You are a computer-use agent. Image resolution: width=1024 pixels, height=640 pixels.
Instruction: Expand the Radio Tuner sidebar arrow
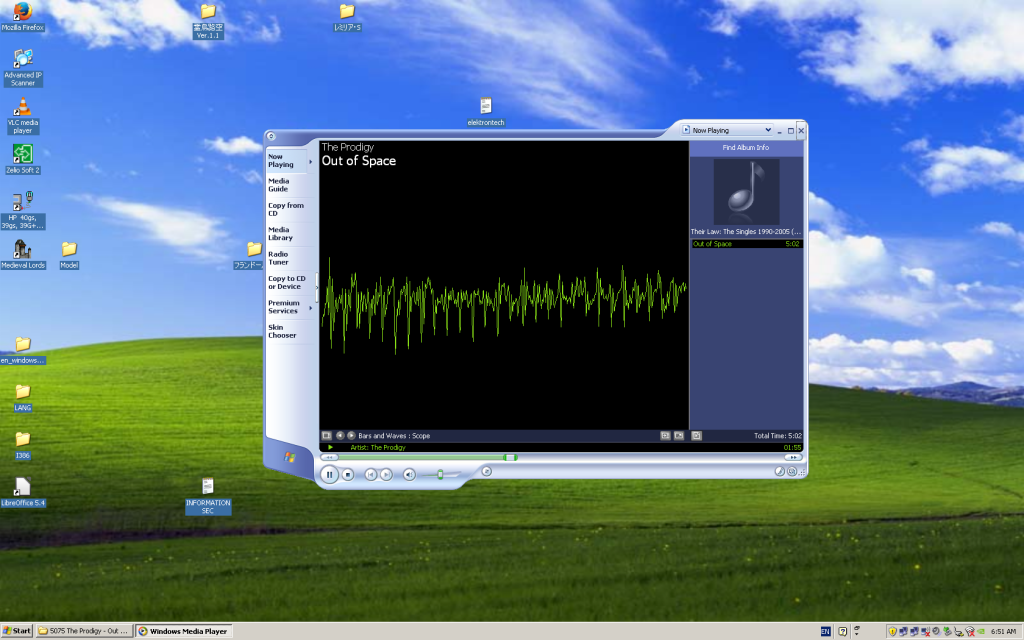point(312,258)
